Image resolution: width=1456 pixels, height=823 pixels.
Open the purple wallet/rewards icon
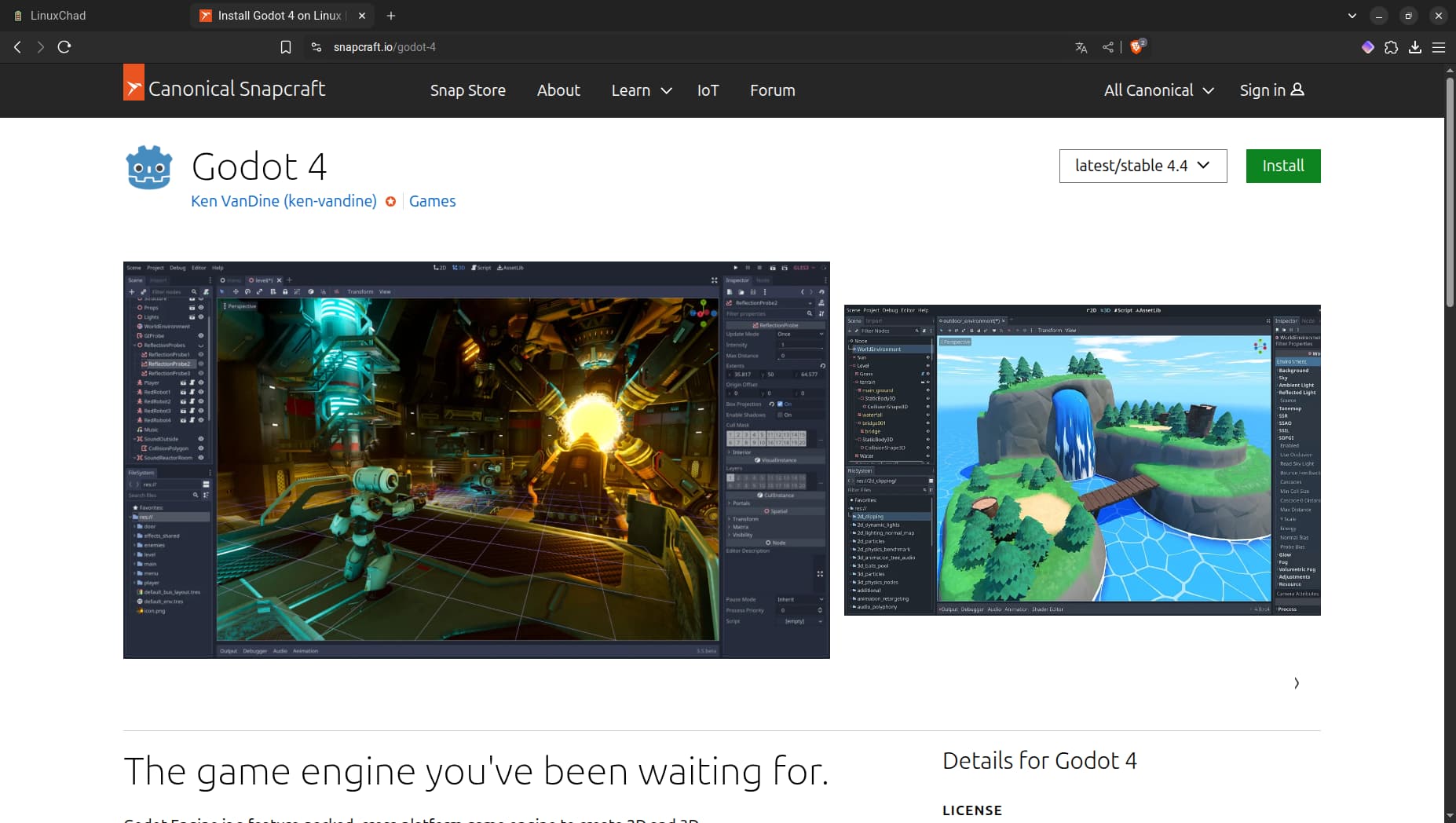click(1368, 47)
